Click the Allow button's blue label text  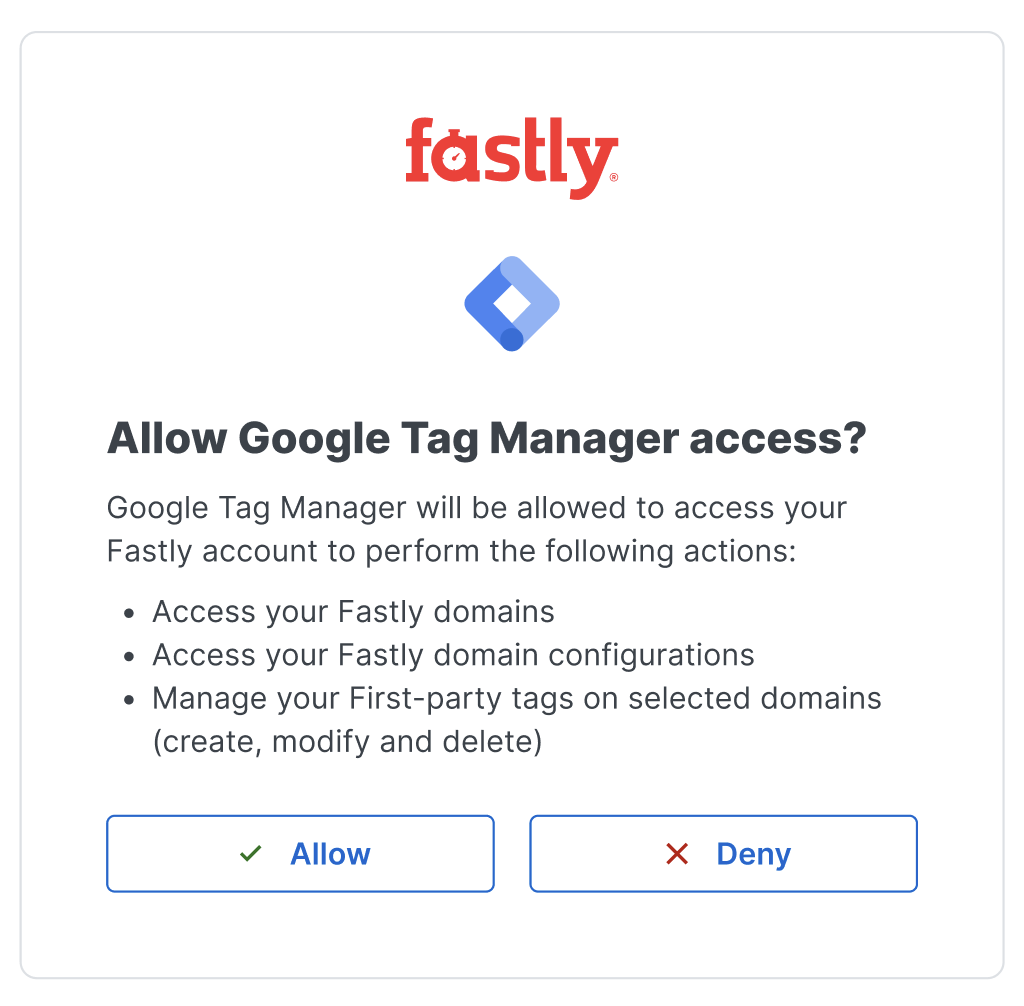click(x=330, y=854)
